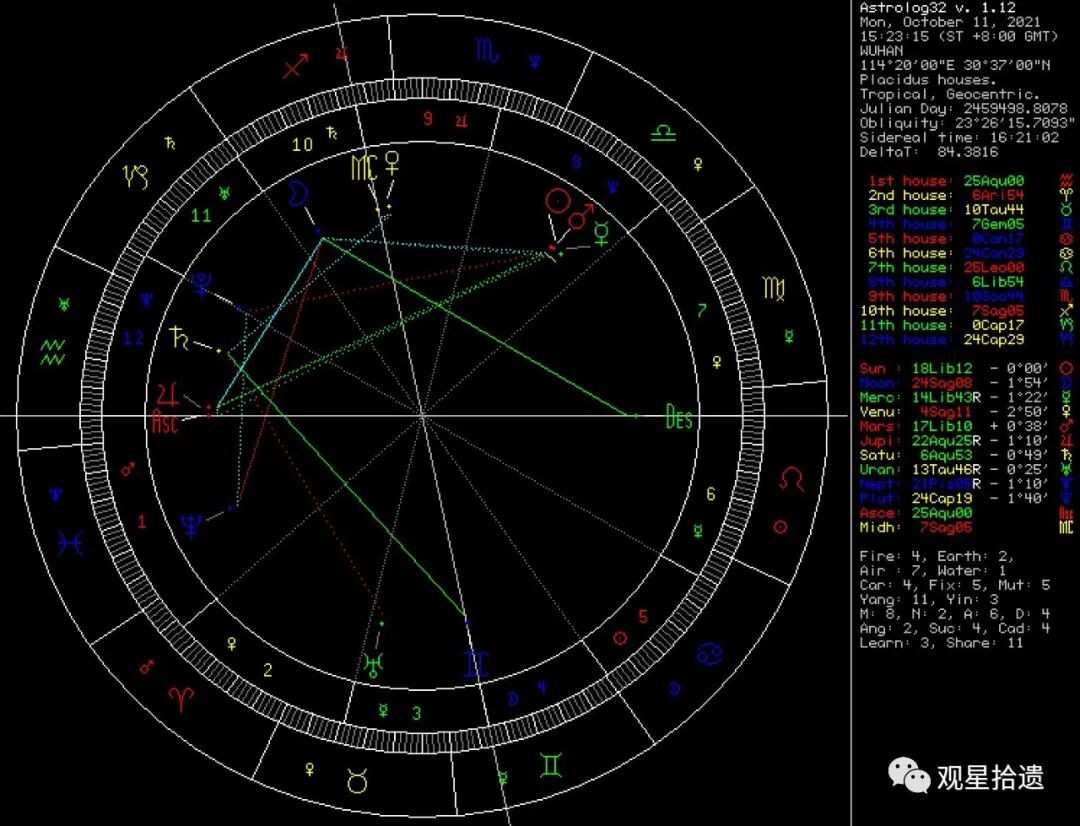This screenshot has width=1080, height=826.
Task: Click the Moon 24Sag08 position row
Action: pyautogui.click(x=967, y=383)
